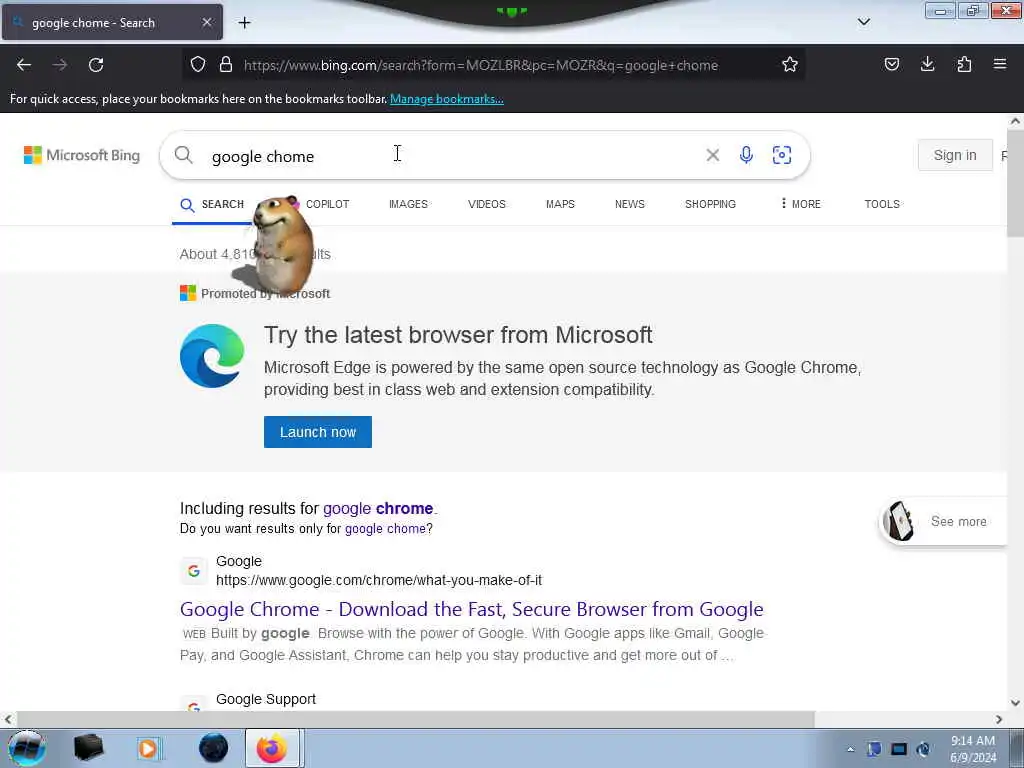Click the vertical page scrollbar thumb
The width and height of the screenshot is (1024, 768).
(1015, 183)
